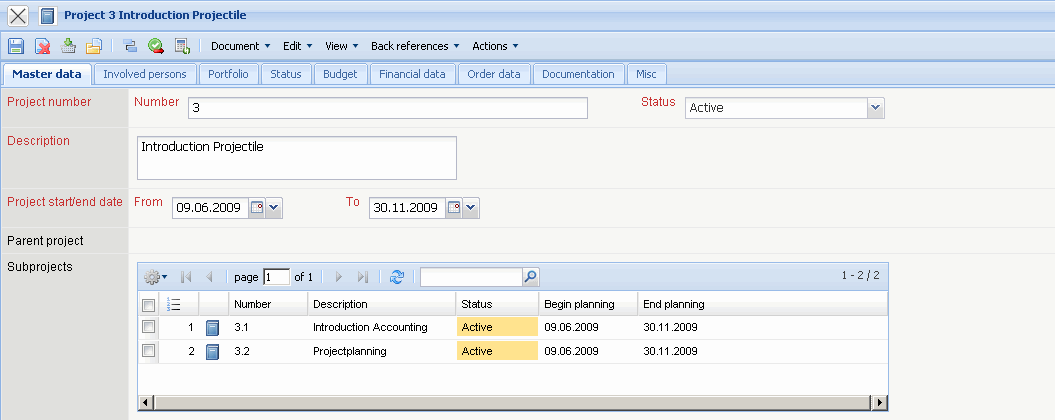This screenshot has width=1055, height=420.
Task: Tick the checkbox for Projectplanning row
Action: pos(149,351)
